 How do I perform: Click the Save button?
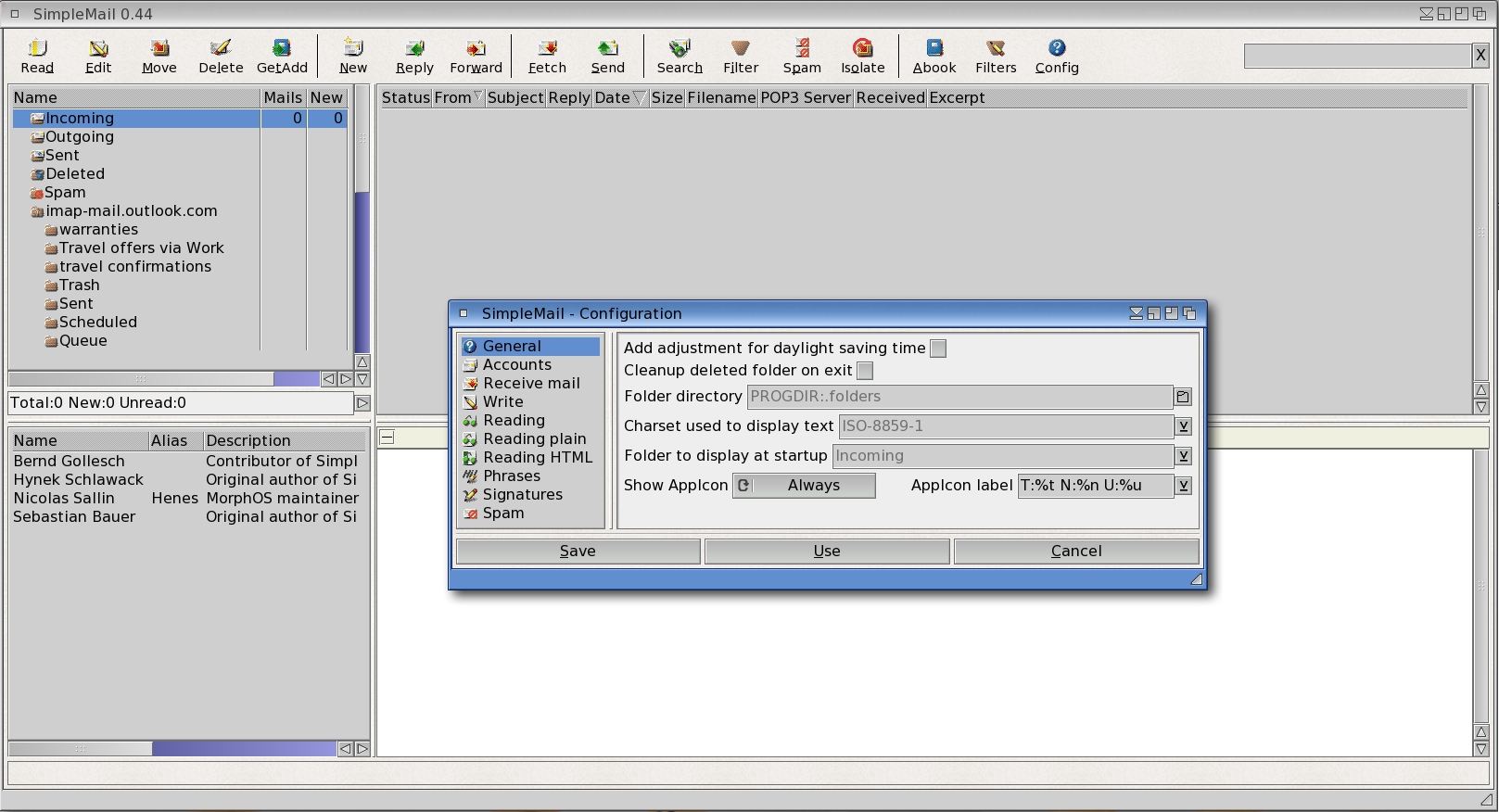pos(578,552)
